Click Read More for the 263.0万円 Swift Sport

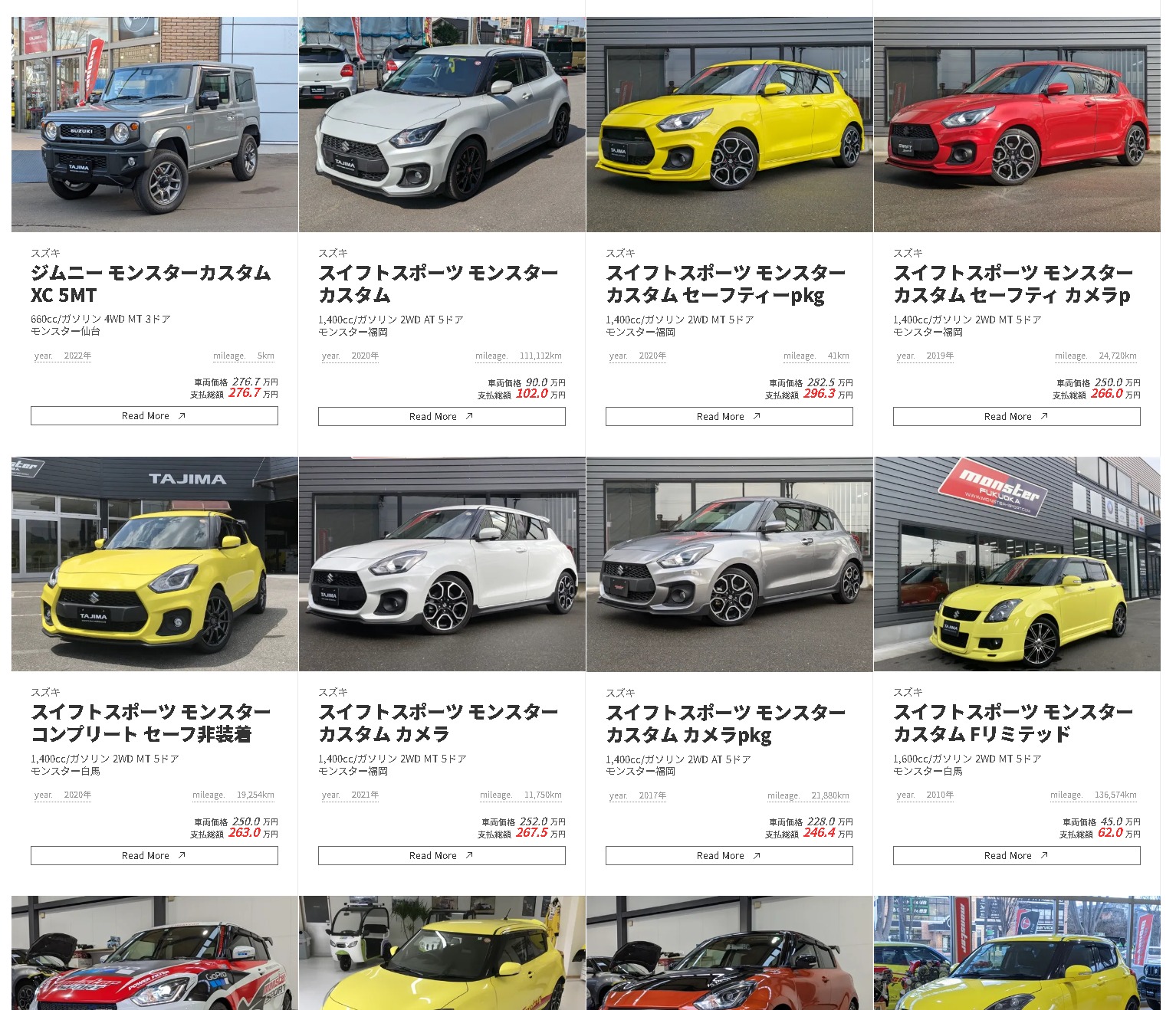154,855
